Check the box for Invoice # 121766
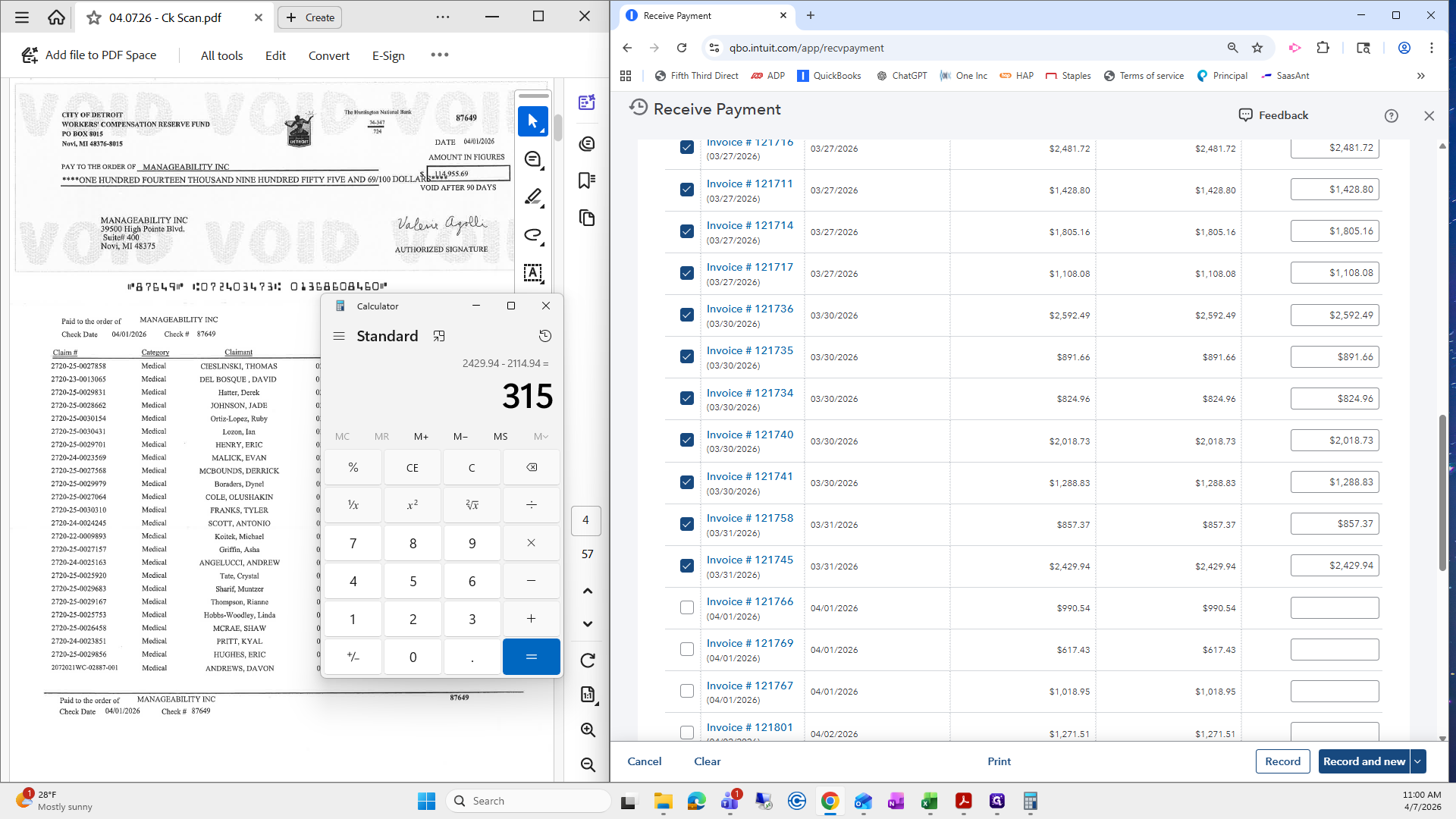Viewport: 1456px width, 819px height. pos(687,607)
